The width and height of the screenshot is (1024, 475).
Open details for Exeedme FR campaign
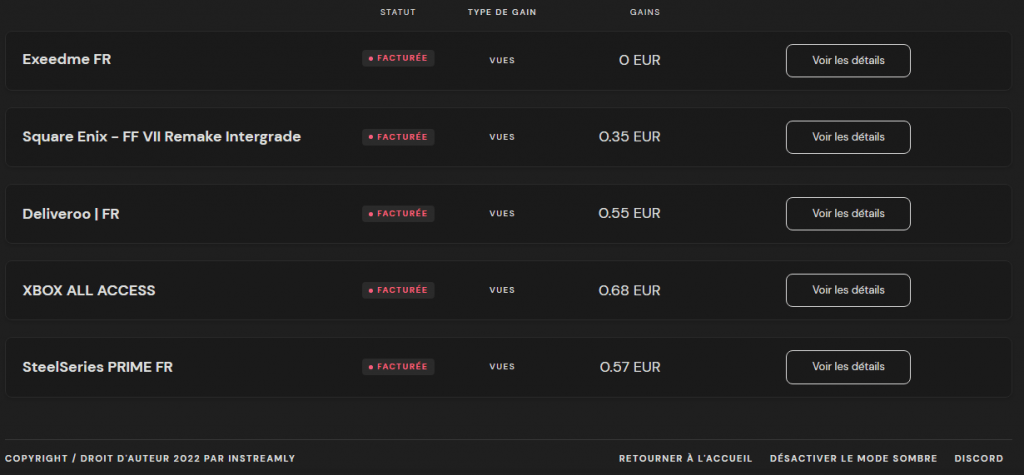coord(848,60)
